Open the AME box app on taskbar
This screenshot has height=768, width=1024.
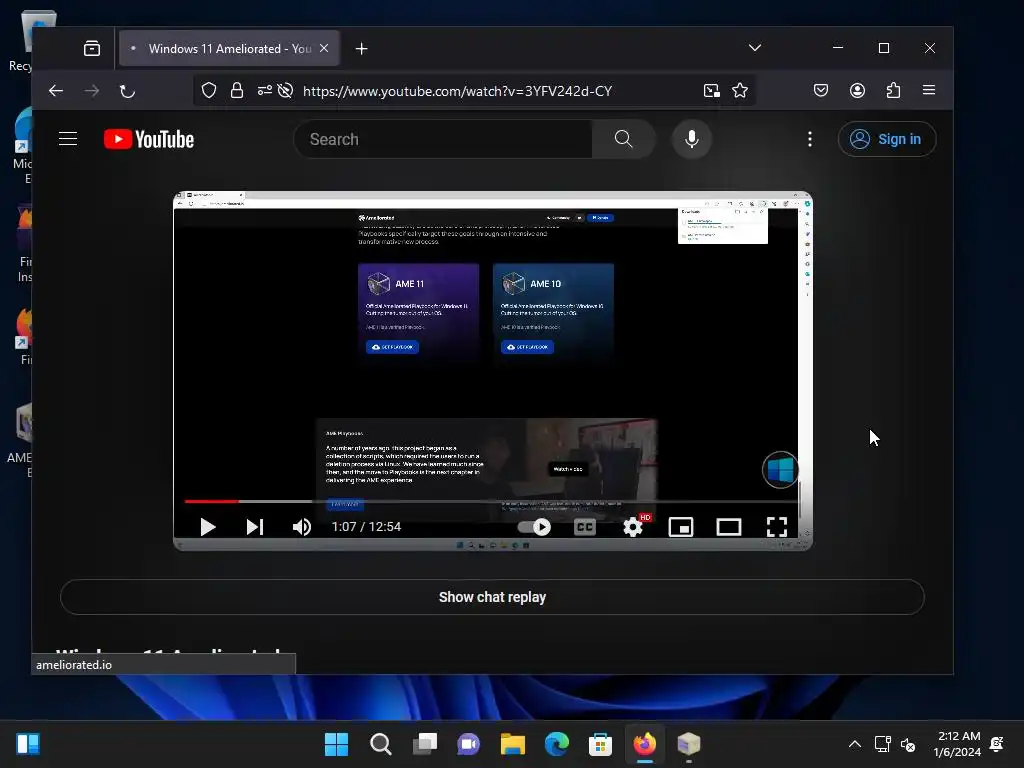point(688,744)
